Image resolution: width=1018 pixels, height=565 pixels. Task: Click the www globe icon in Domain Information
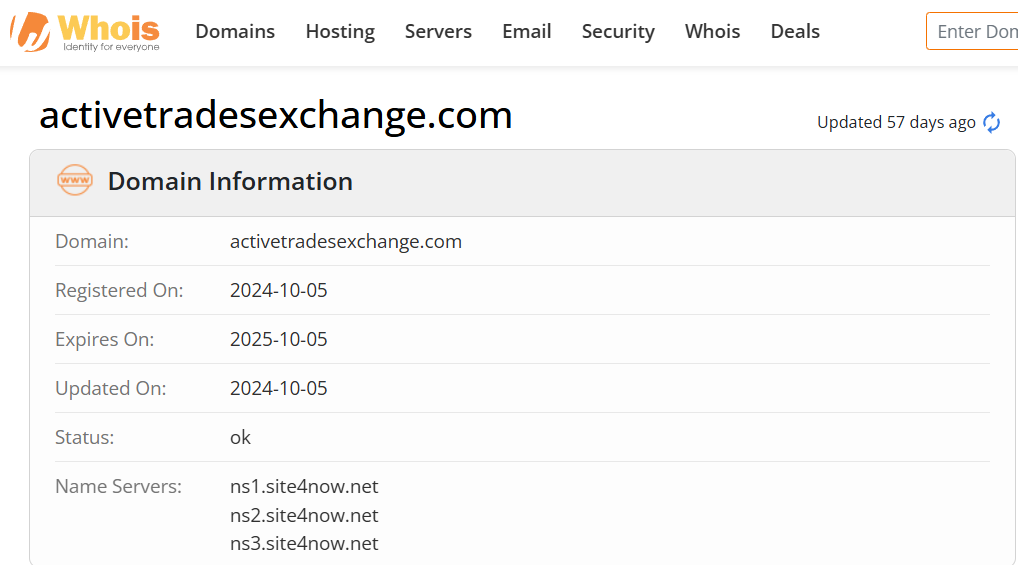(x=75, y=180)
